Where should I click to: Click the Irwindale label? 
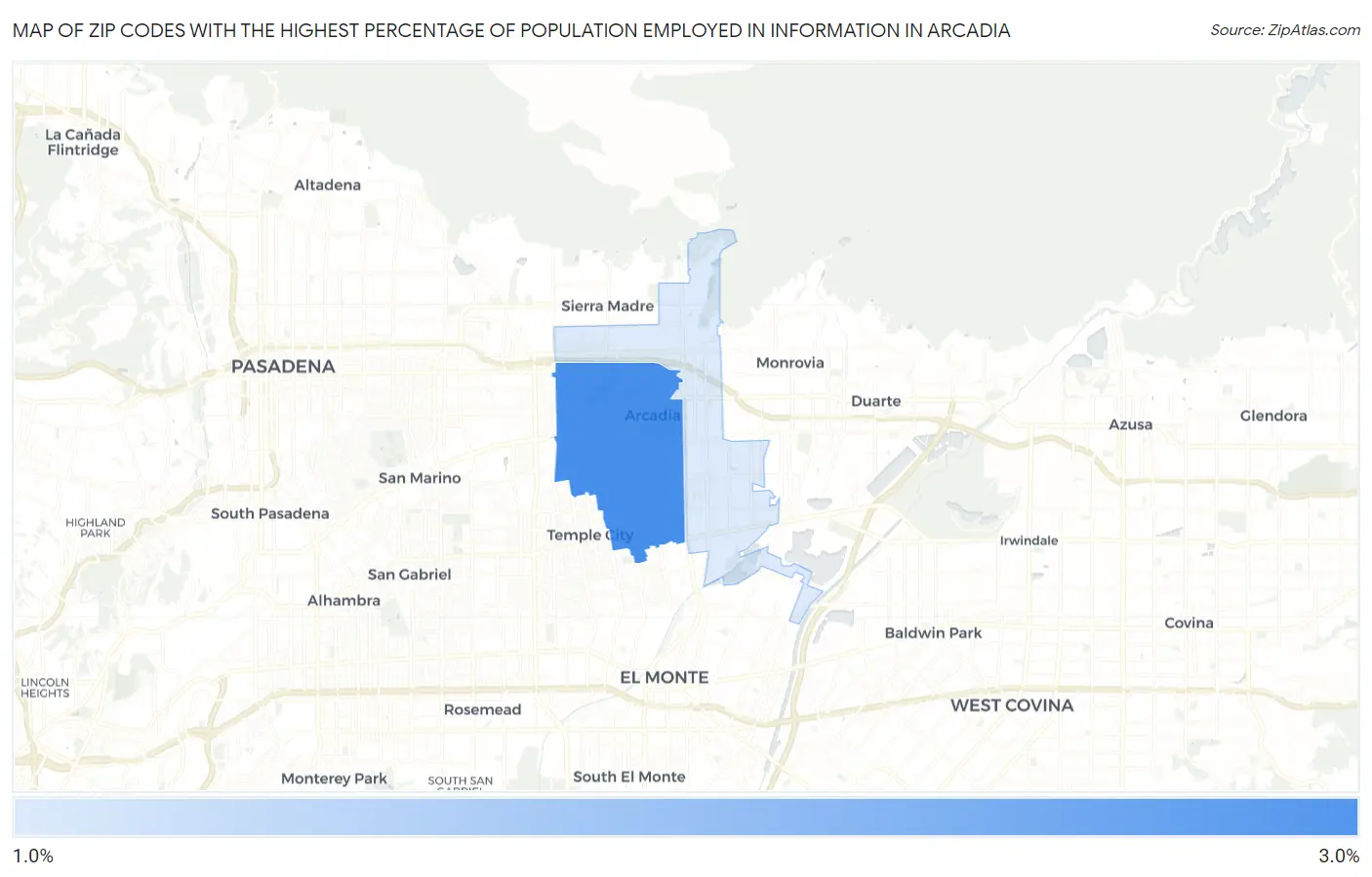[1029, 540]
